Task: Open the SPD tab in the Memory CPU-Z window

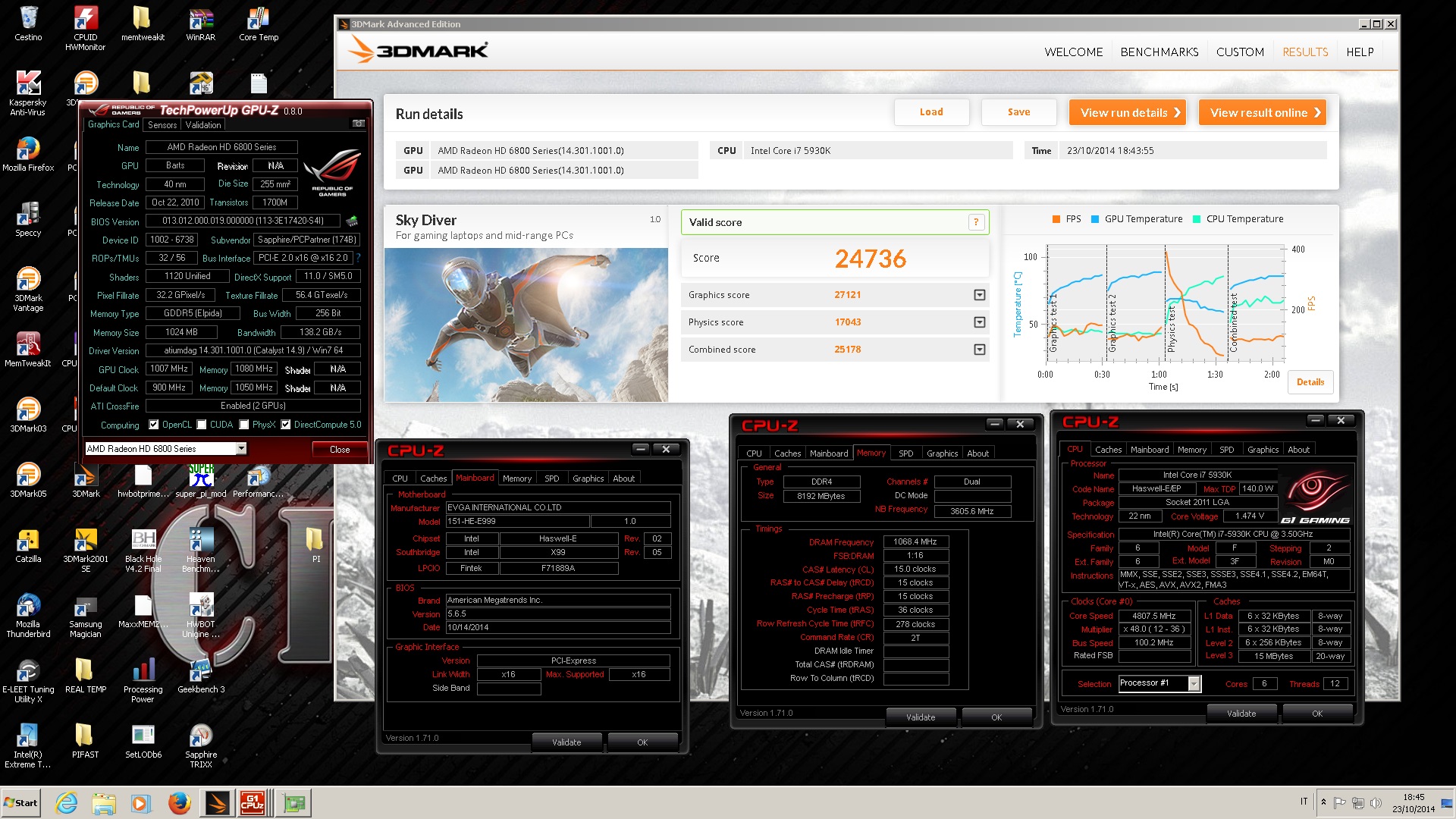Action: [905, 453]
